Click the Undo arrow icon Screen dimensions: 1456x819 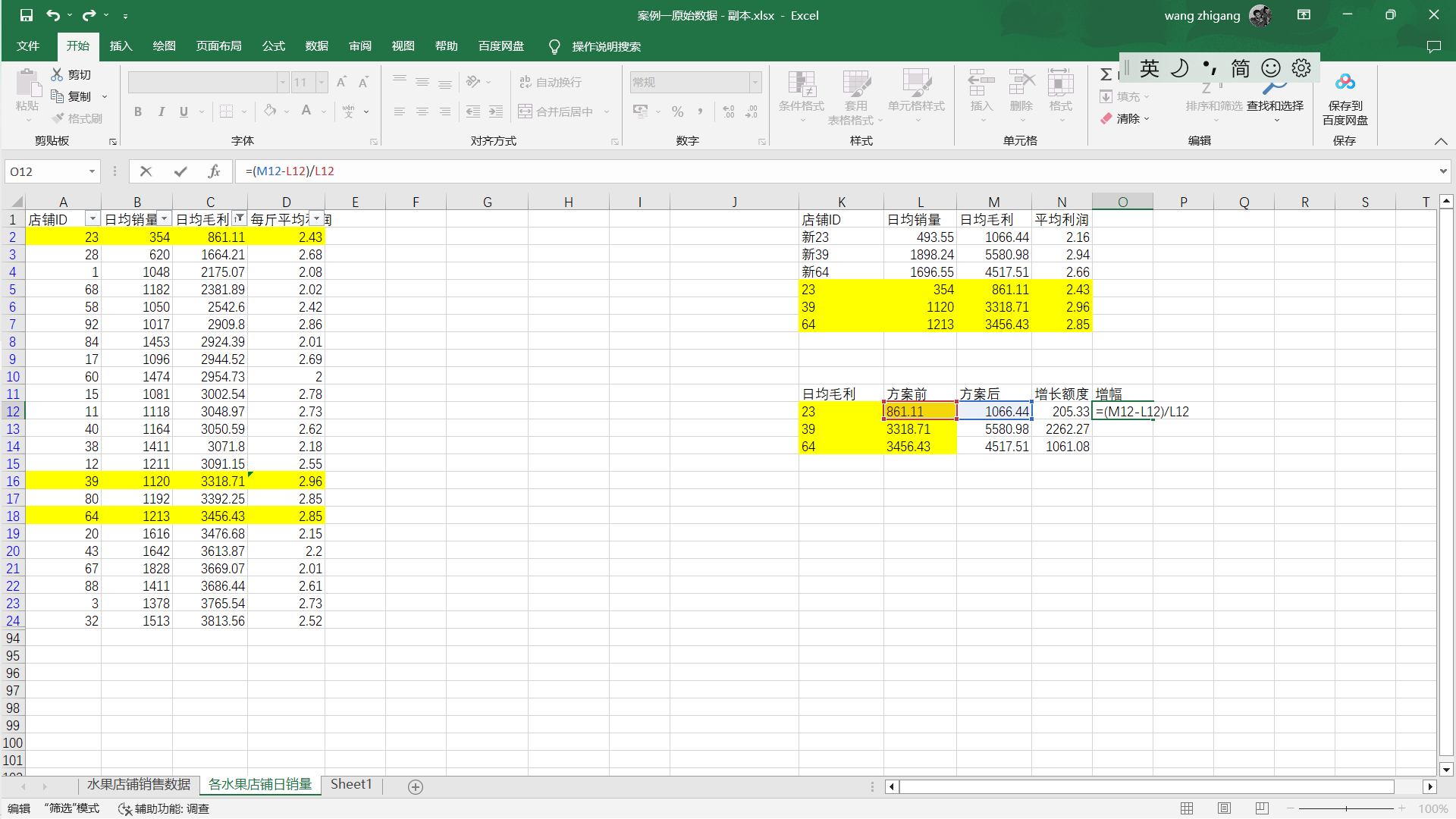(x=52, y=15)
